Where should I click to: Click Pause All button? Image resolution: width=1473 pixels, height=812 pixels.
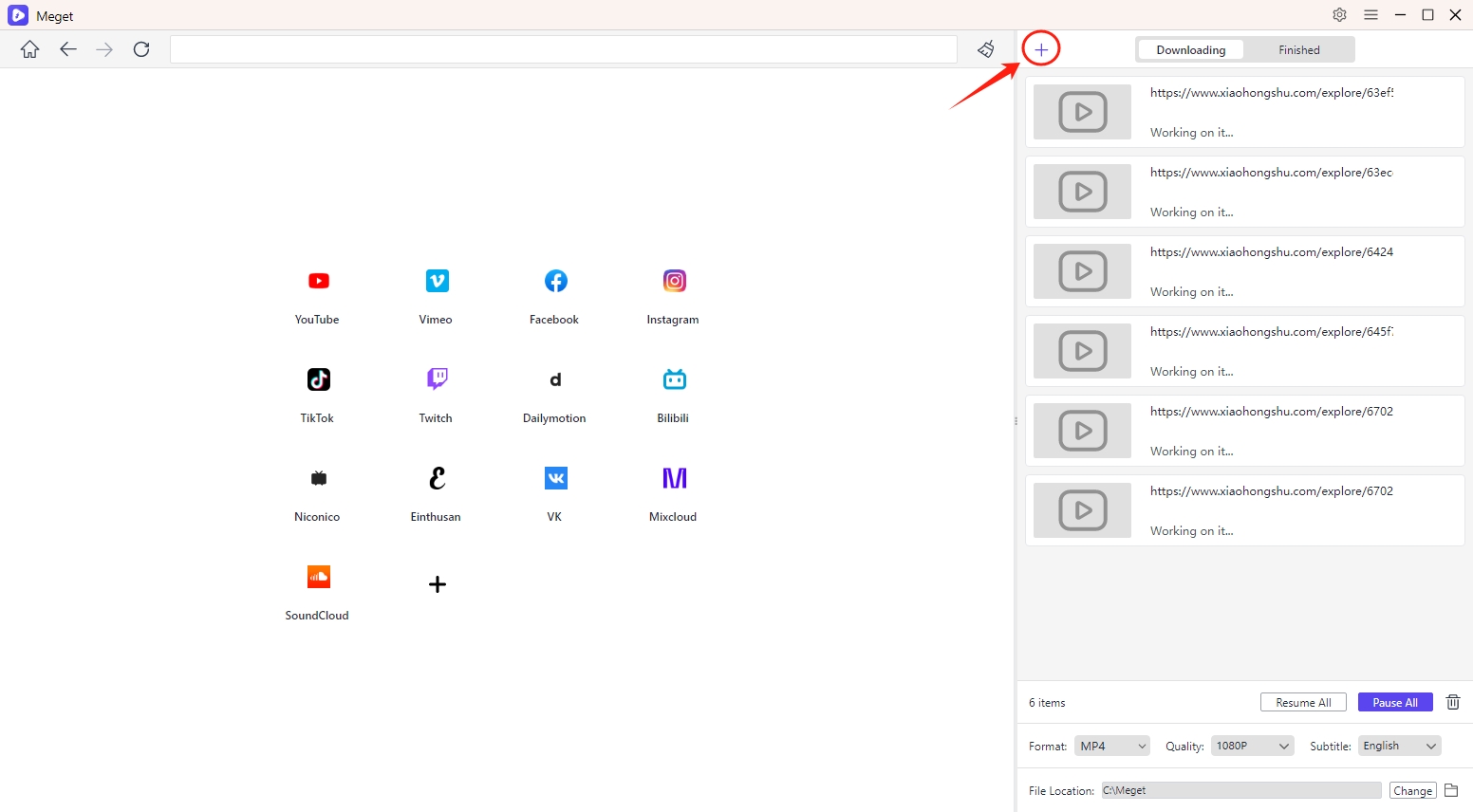click(x=1395, y=703)
